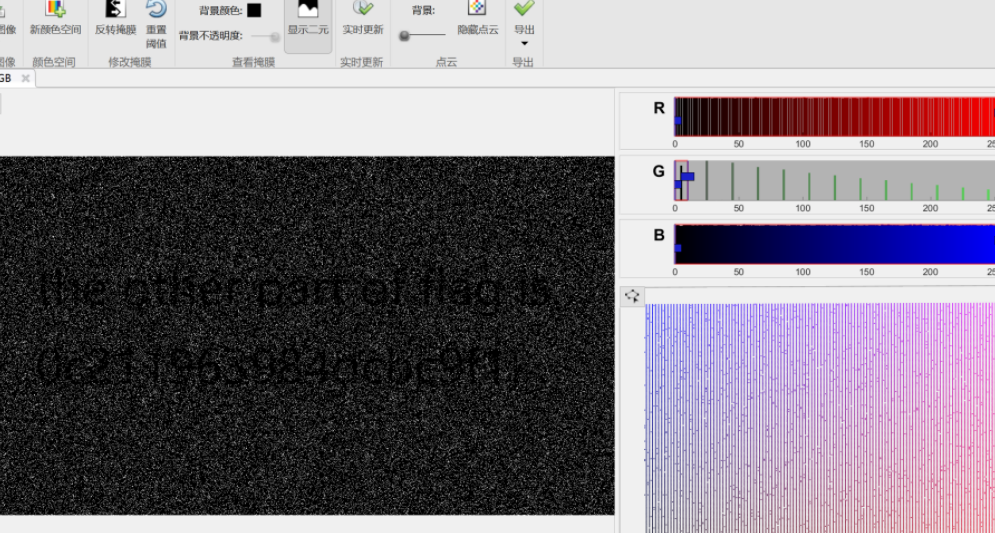Open the Export (导出) dropdown arrow
The height and width of the screenshot is (533, 995).
click(x=524, y=43)
